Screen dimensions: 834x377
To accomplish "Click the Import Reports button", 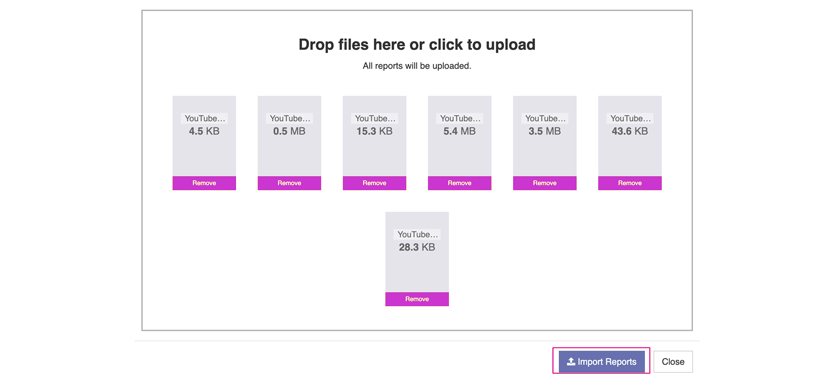I will click(602, 362).
